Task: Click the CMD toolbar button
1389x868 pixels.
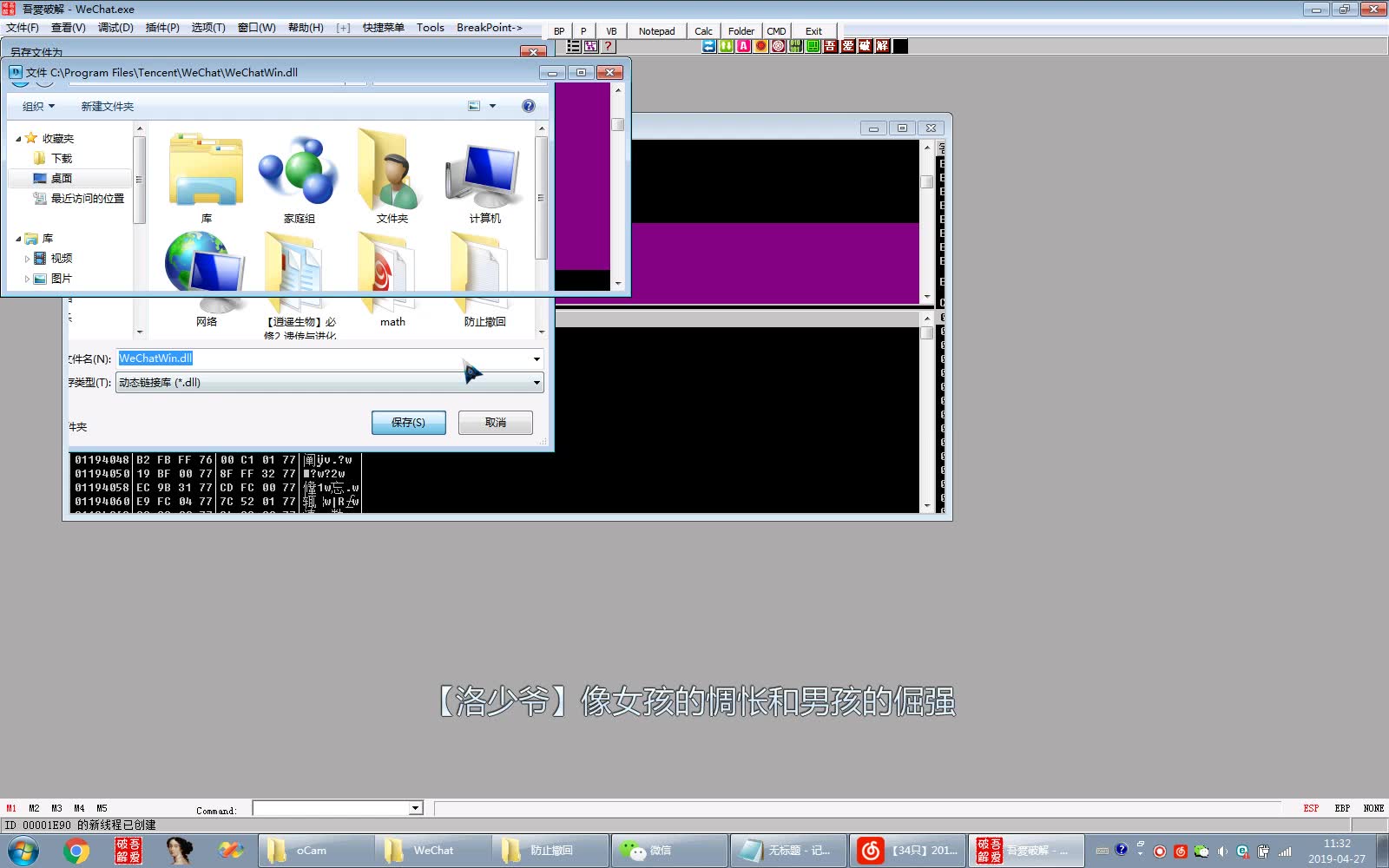Action: pyautogui.click(x=776, y=31)
